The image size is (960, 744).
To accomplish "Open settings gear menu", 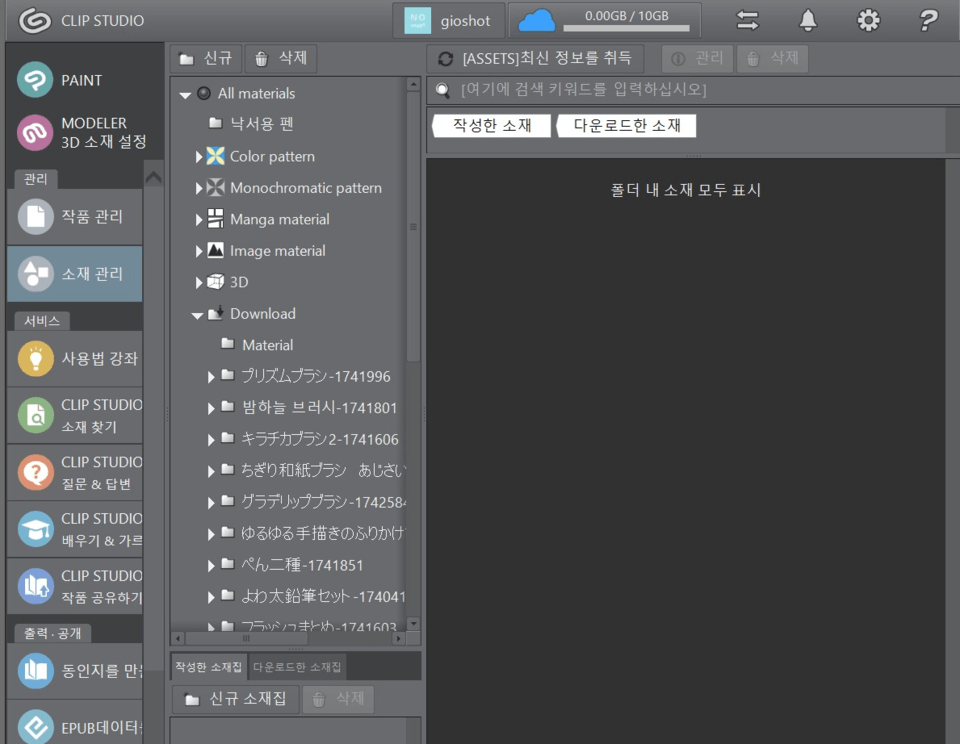I will click(868, 21).
